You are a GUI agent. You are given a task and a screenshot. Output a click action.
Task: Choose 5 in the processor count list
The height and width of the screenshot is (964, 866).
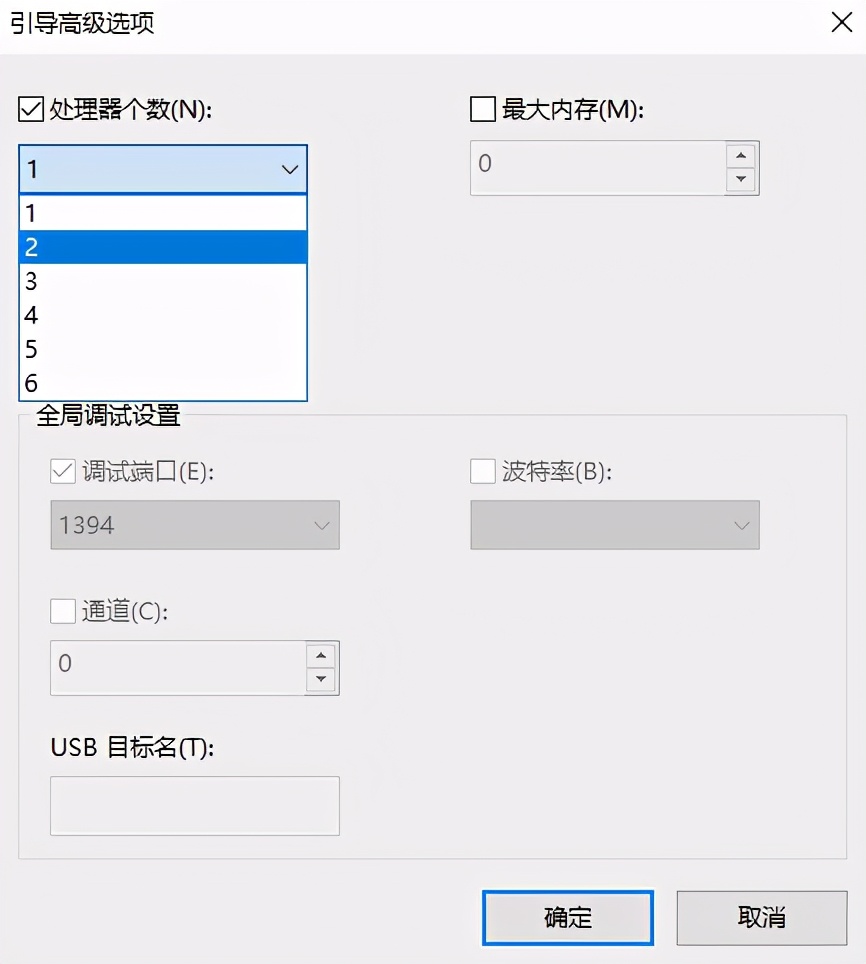163,349
